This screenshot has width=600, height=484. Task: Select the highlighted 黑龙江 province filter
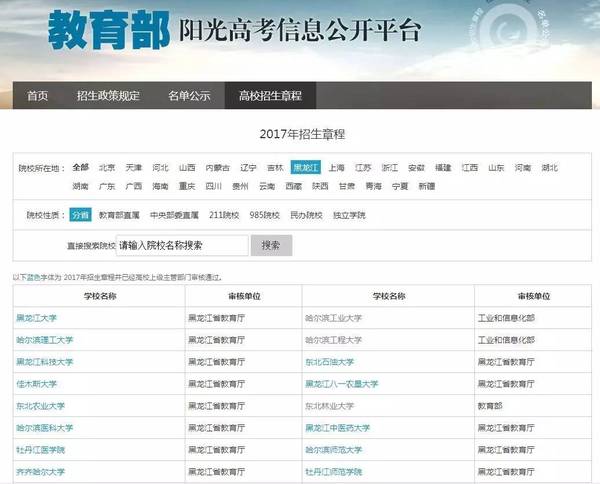[x=306, y=167]
